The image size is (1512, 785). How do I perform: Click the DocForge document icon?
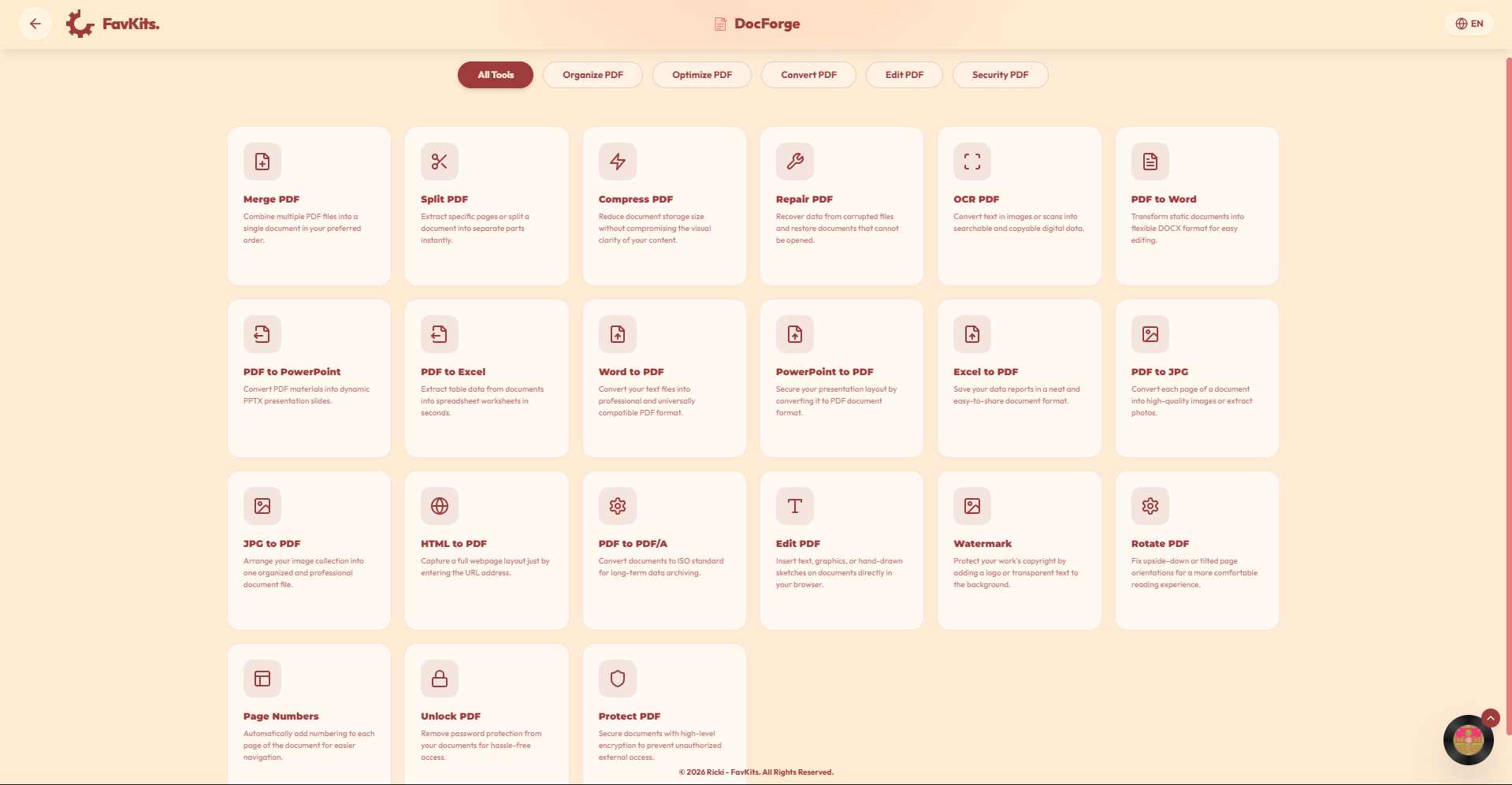point(720,24)
